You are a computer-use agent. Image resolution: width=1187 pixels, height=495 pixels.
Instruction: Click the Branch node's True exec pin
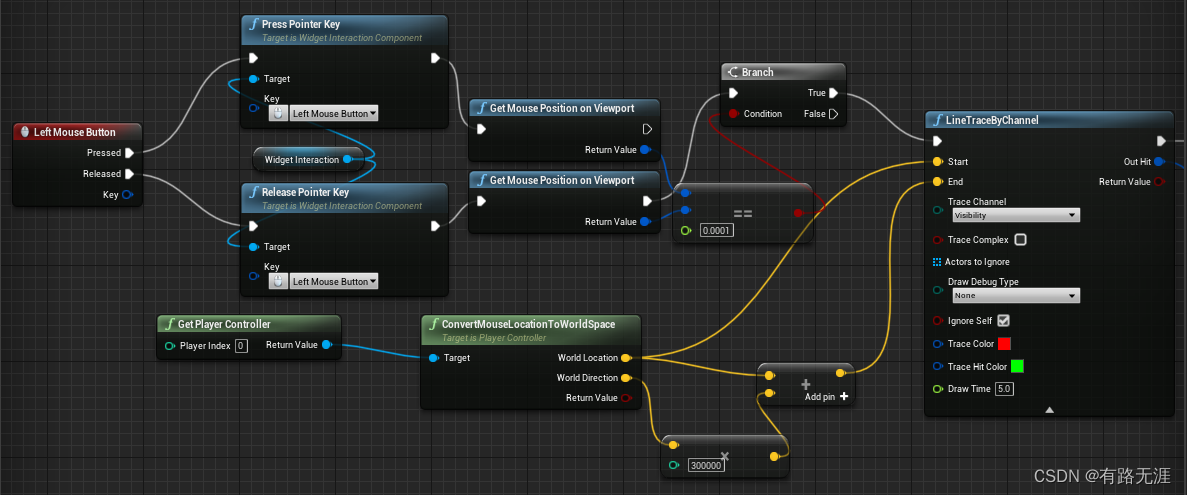(833, 93)
